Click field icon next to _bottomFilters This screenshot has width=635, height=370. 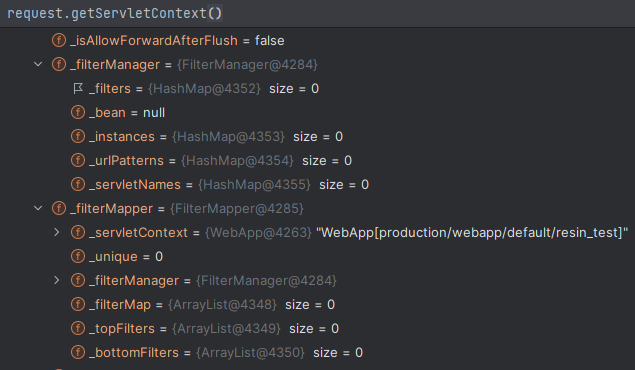coord(78,352)
